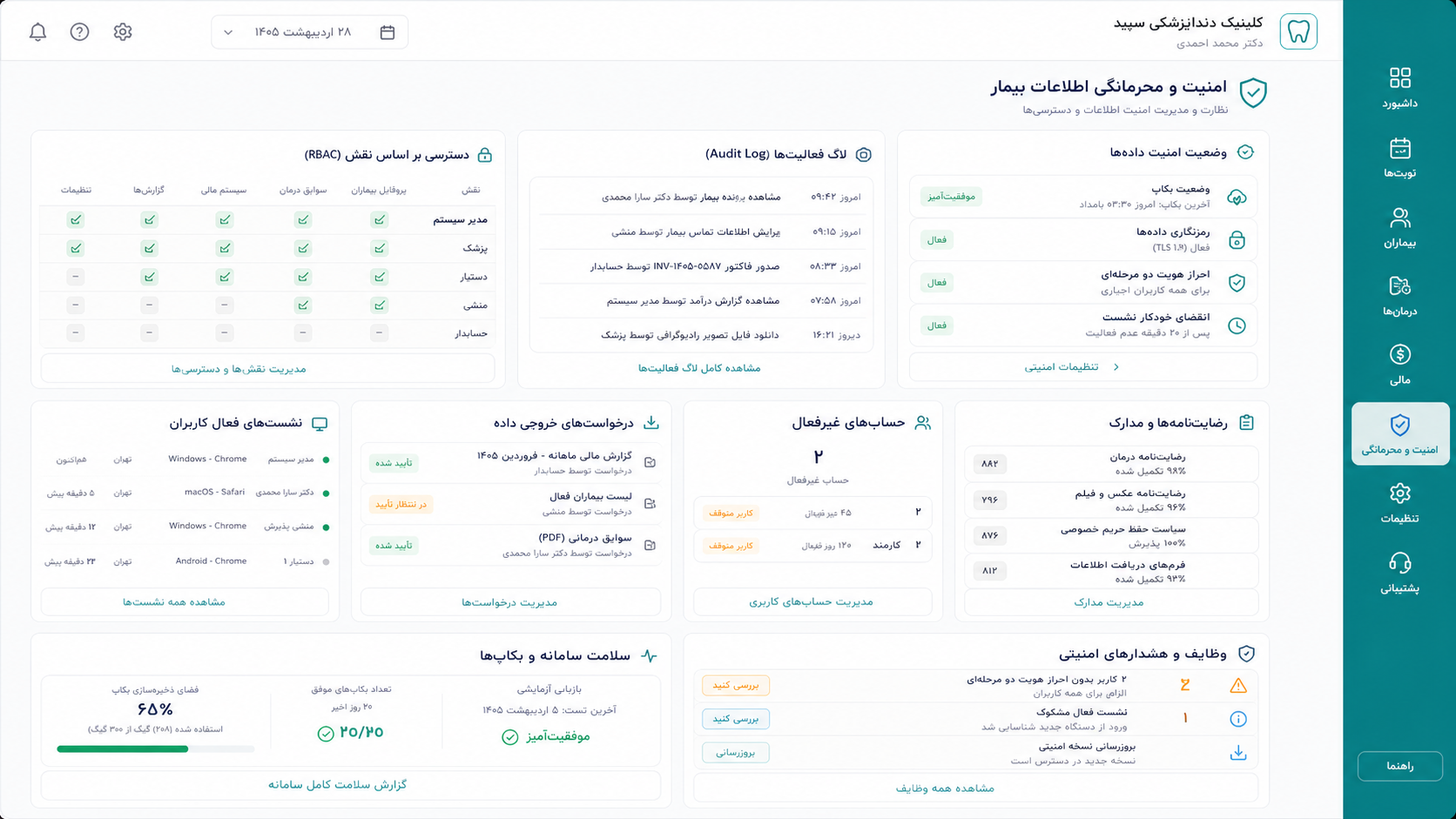Viewport: 1456px width, 819px height.
Task: Click the export requests download icon
Action: (651, 423)
